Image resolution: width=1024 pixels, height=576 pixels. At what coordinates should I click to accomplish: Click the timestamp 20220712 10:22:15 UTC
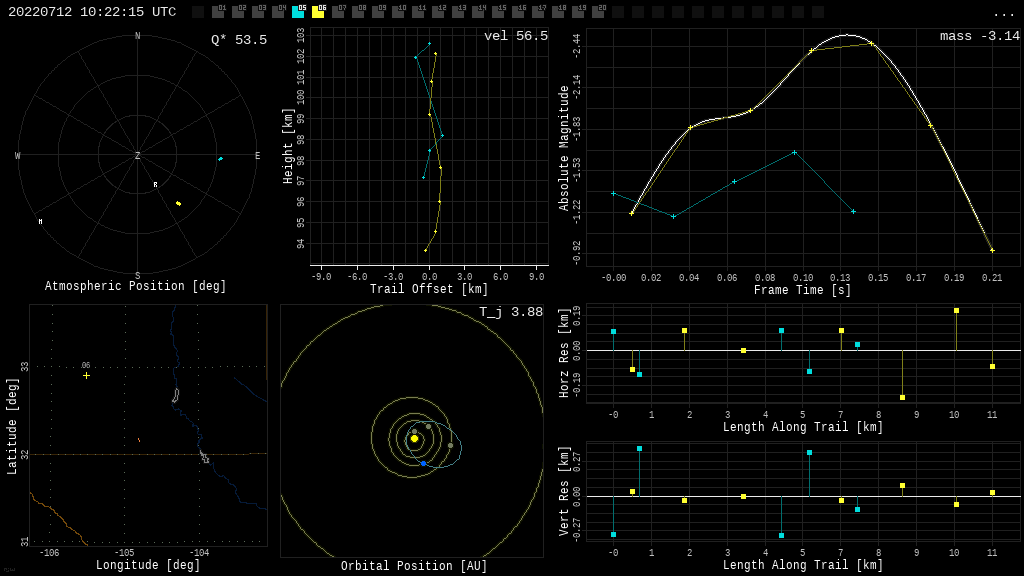tap(92, 12)
